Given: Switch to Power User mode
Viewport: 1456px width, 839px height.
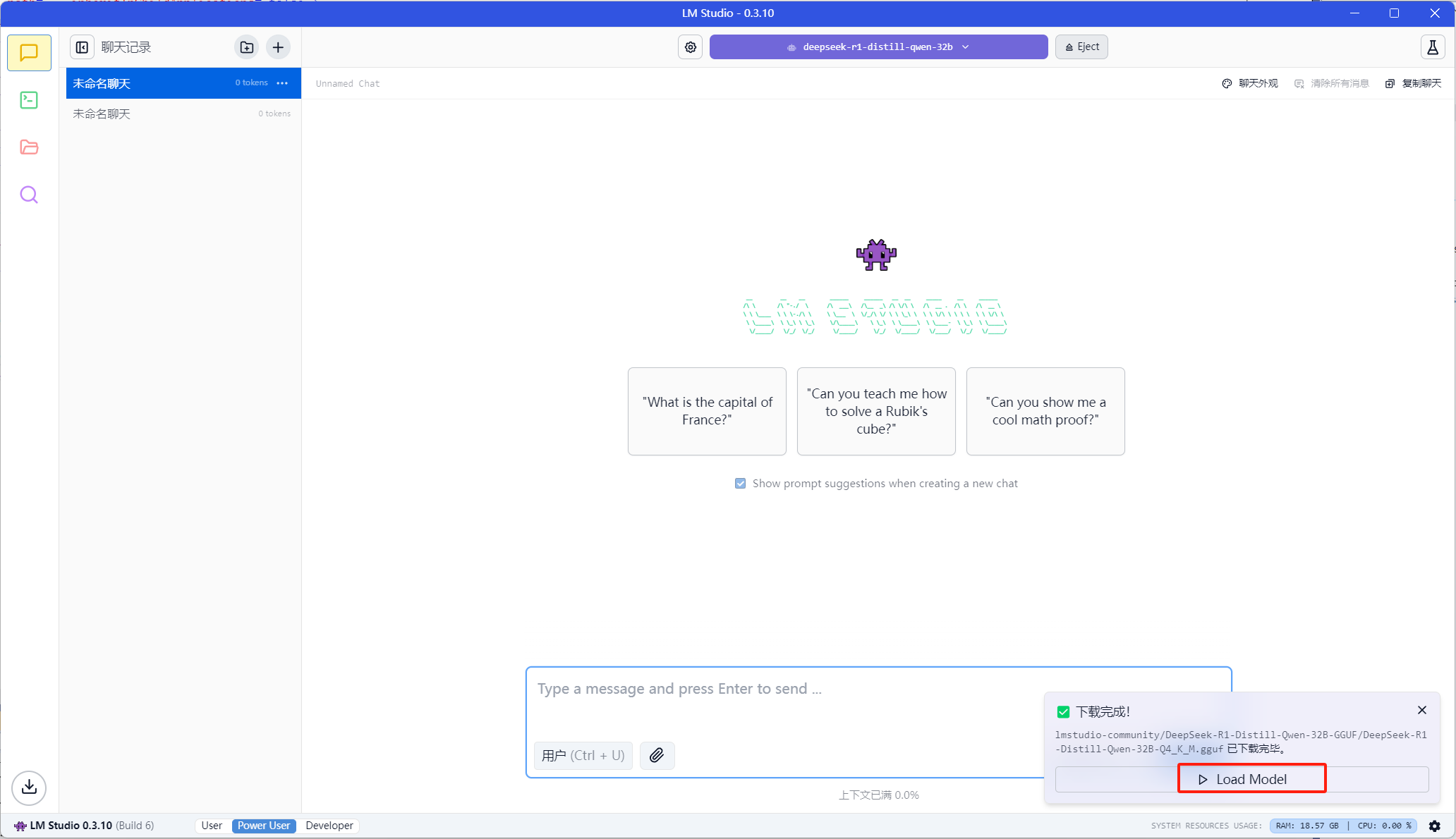Looking at the screenshot, I should [x=264, y=826].
